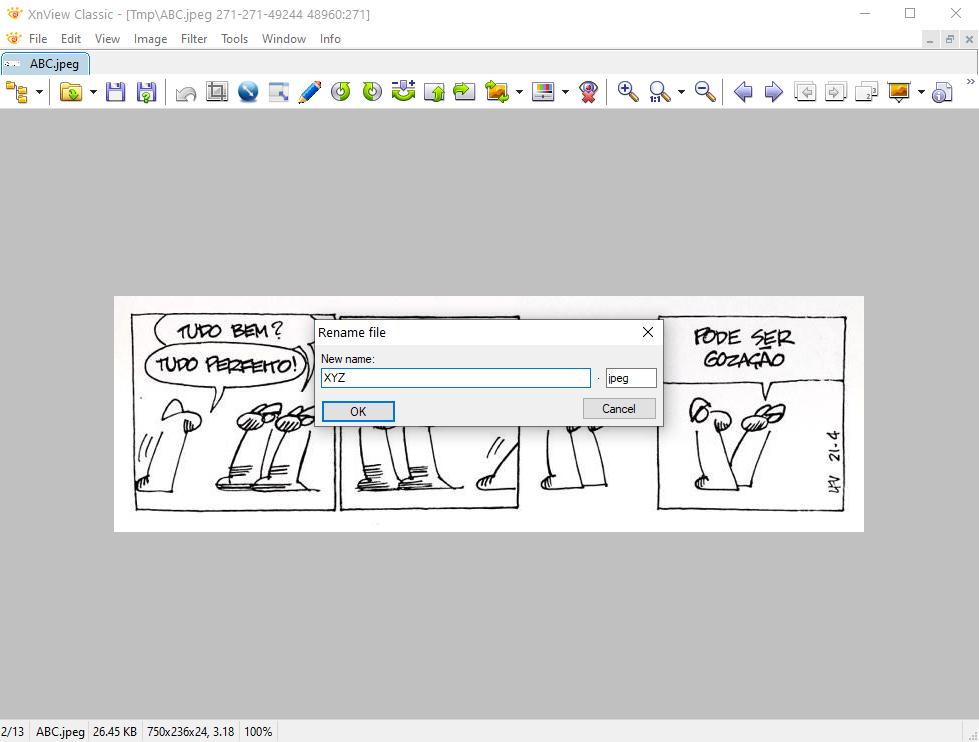Rotate image counter-clockwise
Image resolution: width=979 pixels, height=742 pixels.
click(341, 92)
